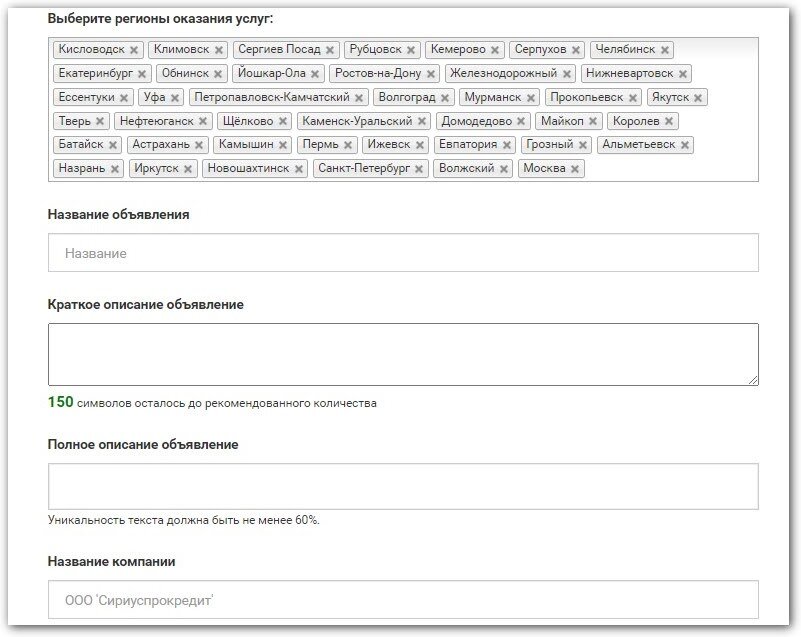Click the Название объявления input field
Viewport: 801px width, 637px height.
tap(403, 253)
